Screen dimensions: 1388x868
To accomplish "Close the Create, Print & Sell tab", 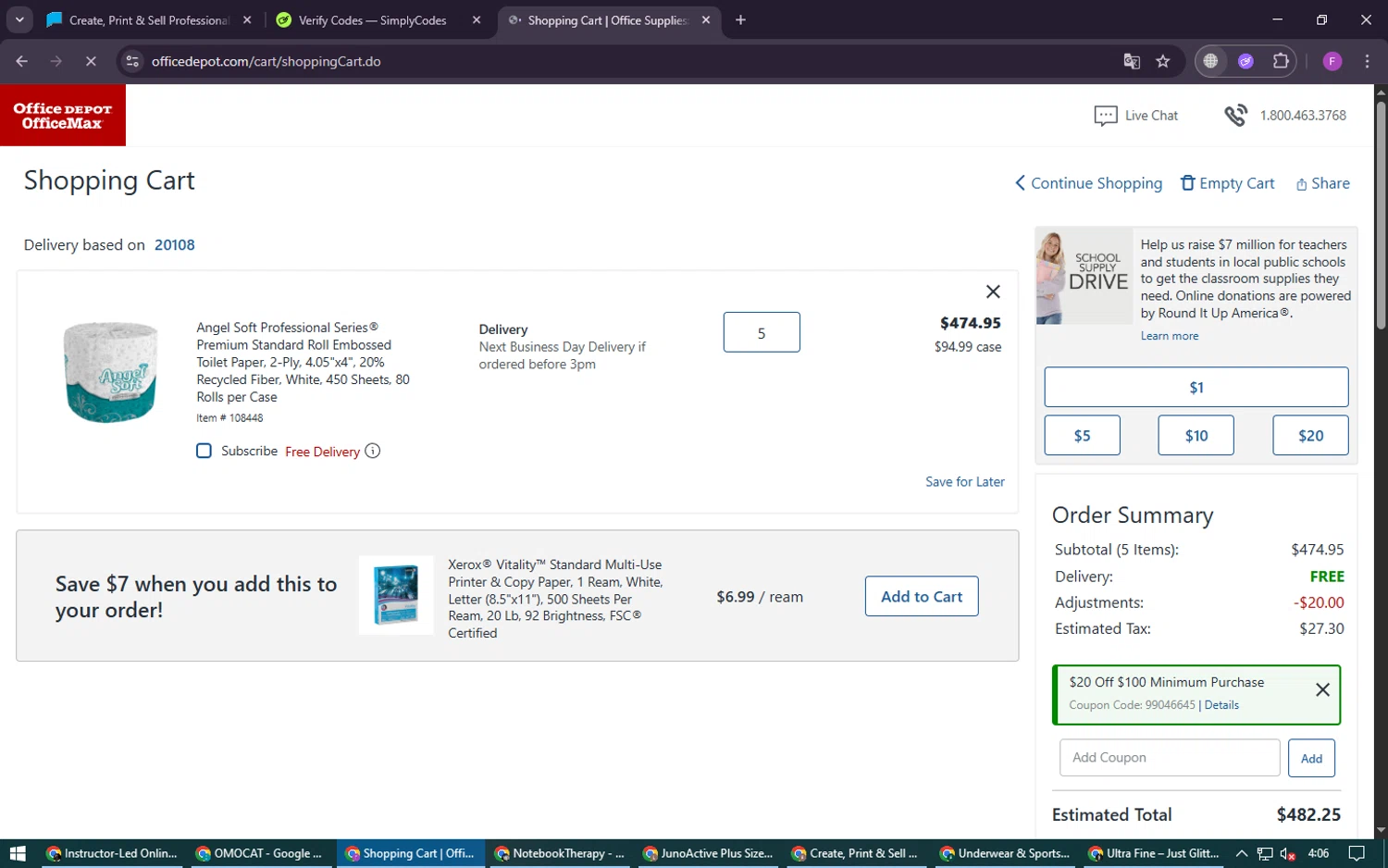I will coord(247,19).
